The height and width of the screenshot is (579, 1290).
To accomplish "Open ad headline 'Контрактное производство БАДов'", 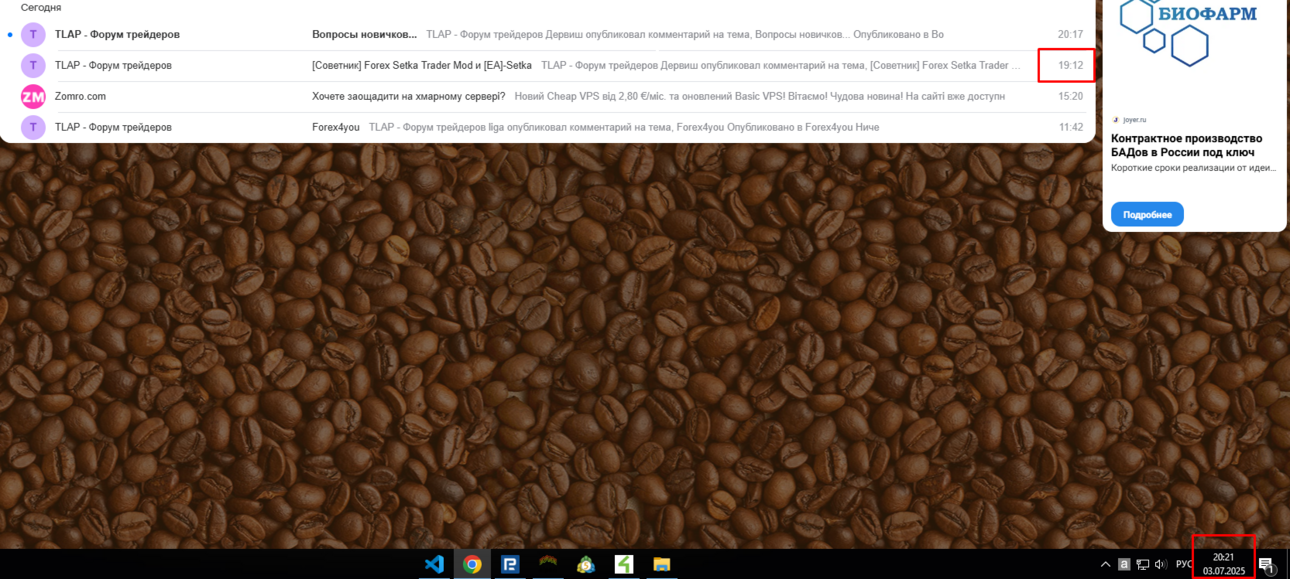I will [x=1187, y=145].
